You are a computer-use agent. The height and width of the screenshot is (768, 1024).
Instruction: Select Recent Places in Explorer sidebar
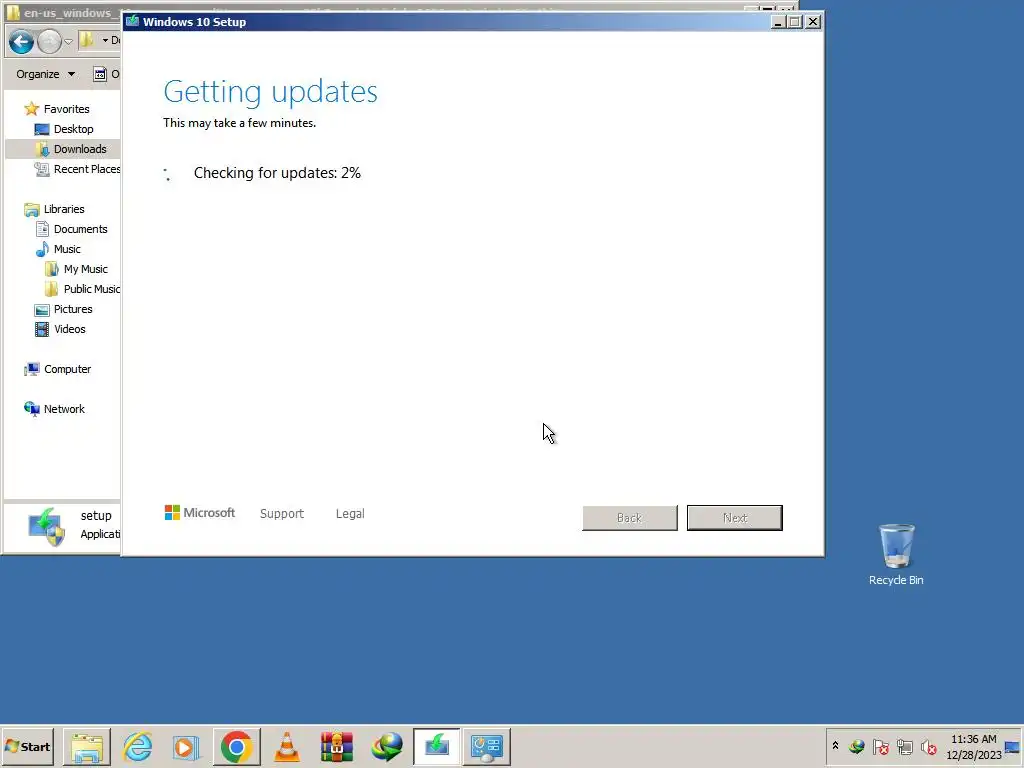point(77,169)
